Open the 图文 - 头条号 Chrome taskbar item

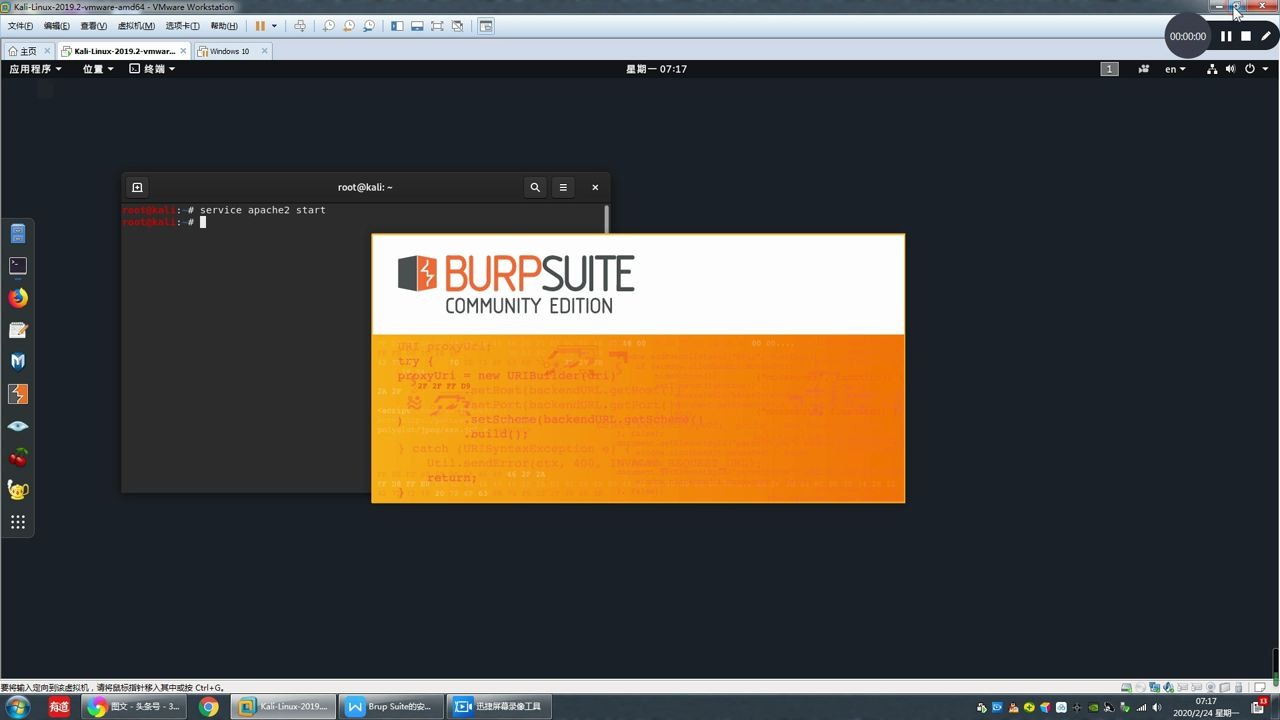click(134, 707)
